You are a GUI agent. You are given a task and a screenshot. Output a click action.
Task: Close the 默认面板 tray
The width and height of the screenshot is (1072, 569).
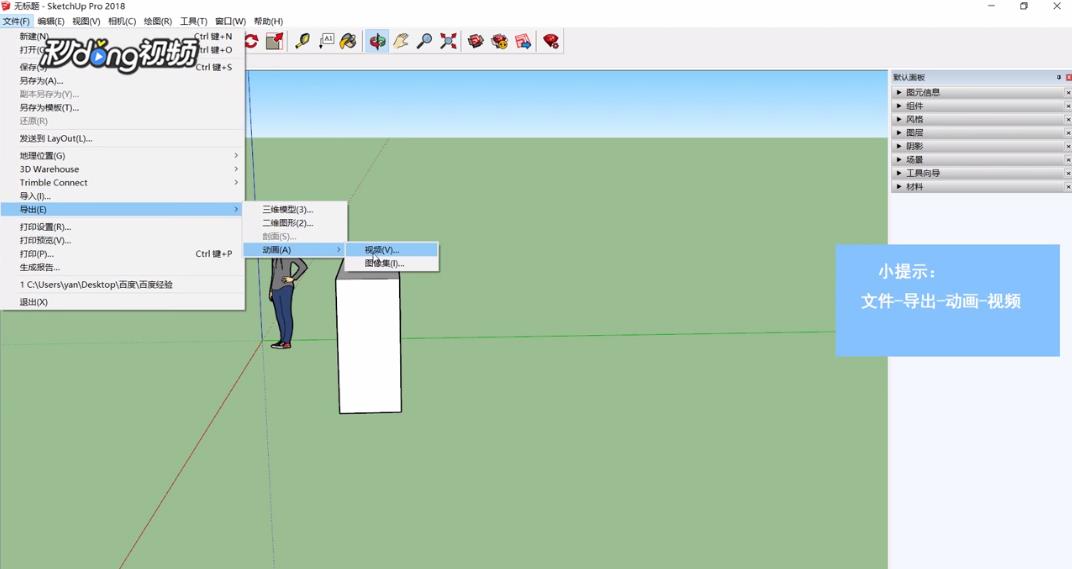(1068, 77)
